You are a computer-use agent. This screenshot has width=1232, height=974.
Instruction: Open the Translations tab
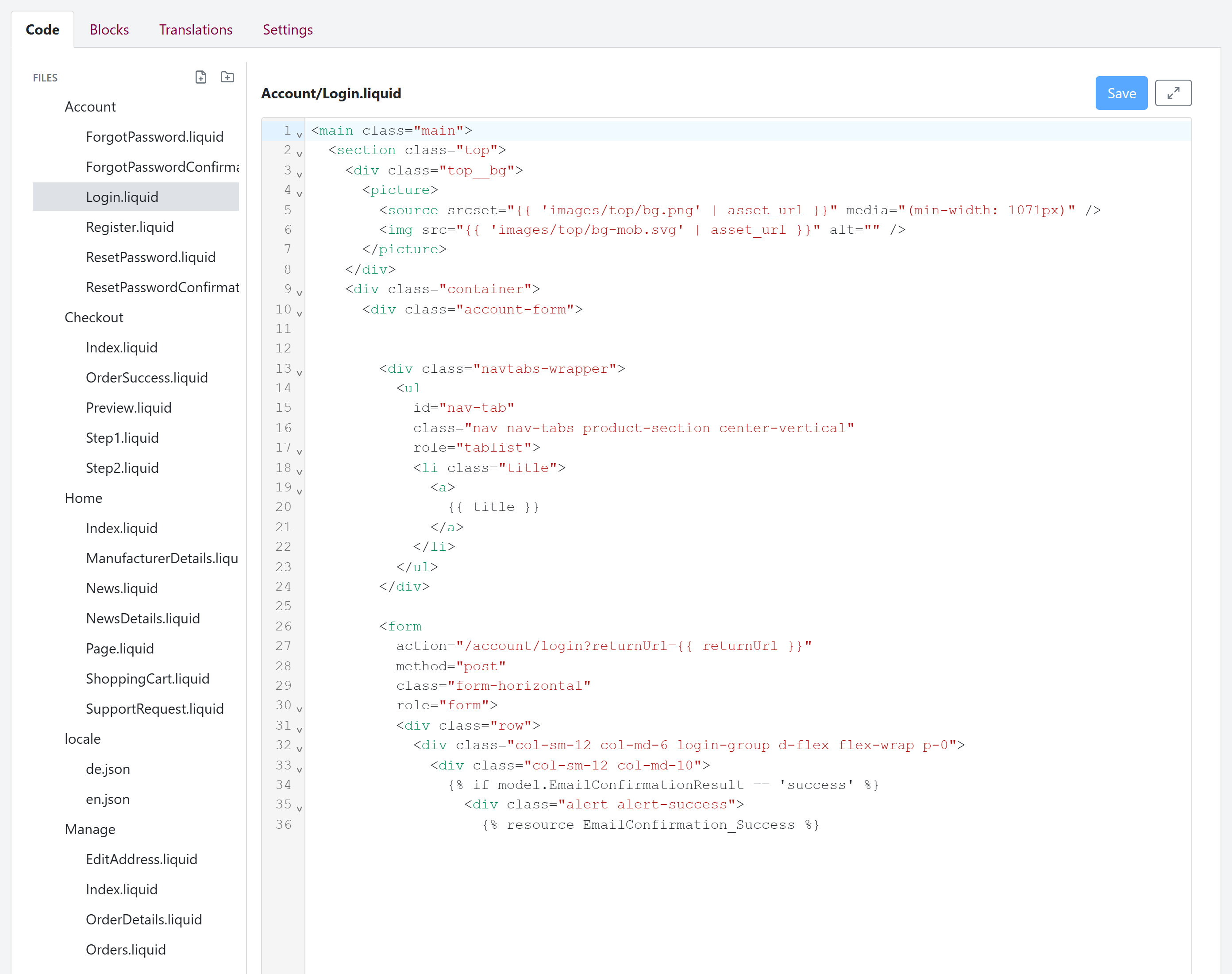point(196,30)
